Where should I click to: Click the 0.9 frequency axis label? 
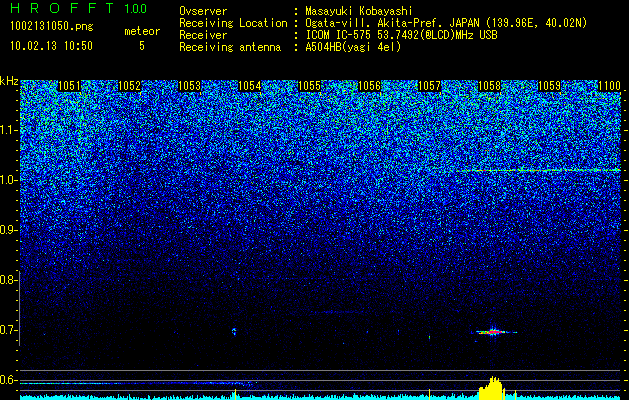click(8, 230)
